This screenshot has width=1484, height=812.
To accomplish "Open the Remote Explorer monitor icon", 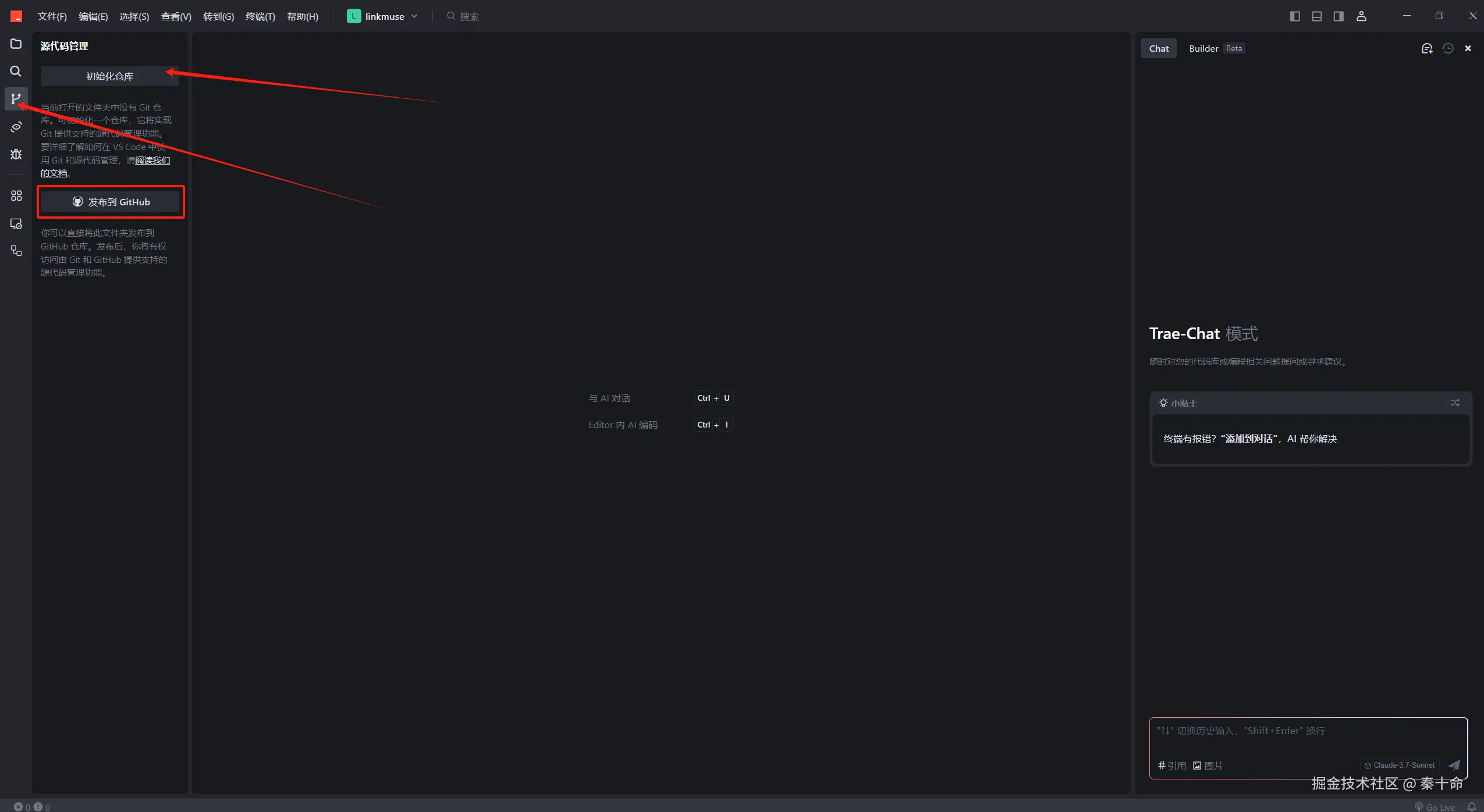I will coord(16,224).
